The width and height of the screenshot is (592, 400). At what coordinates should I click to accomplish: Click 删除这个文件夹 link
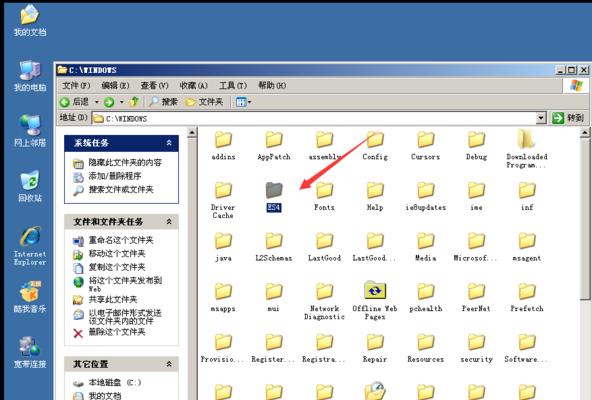(x=117, y=332)
